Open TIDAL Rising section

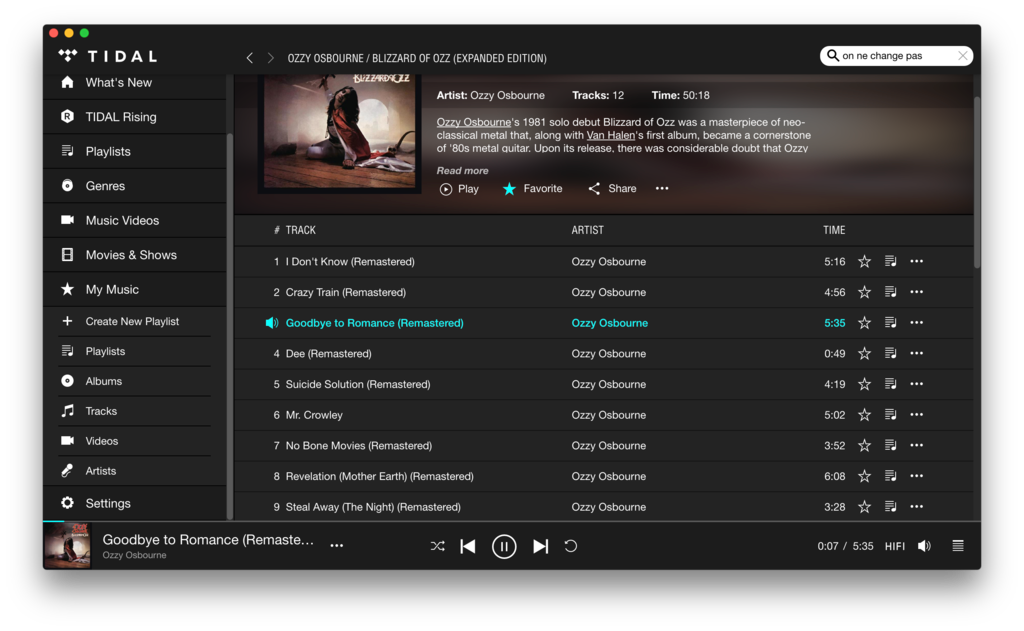pyautogui.click(x=135, y=117)
